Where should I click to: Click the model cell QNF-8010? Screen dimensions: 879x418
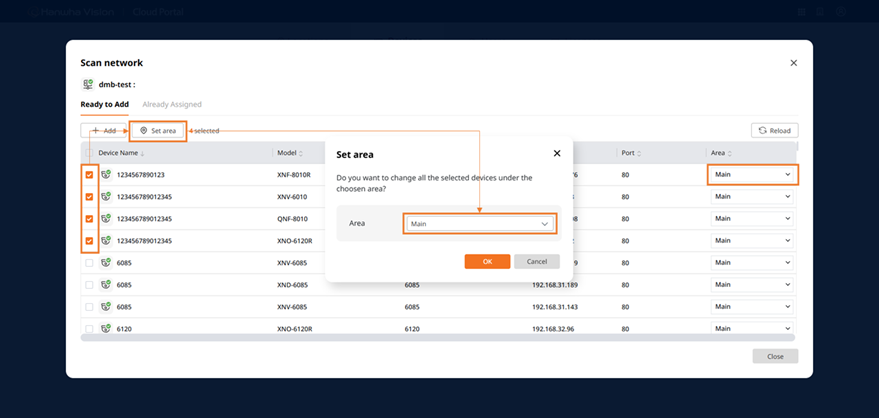[292, 219]
